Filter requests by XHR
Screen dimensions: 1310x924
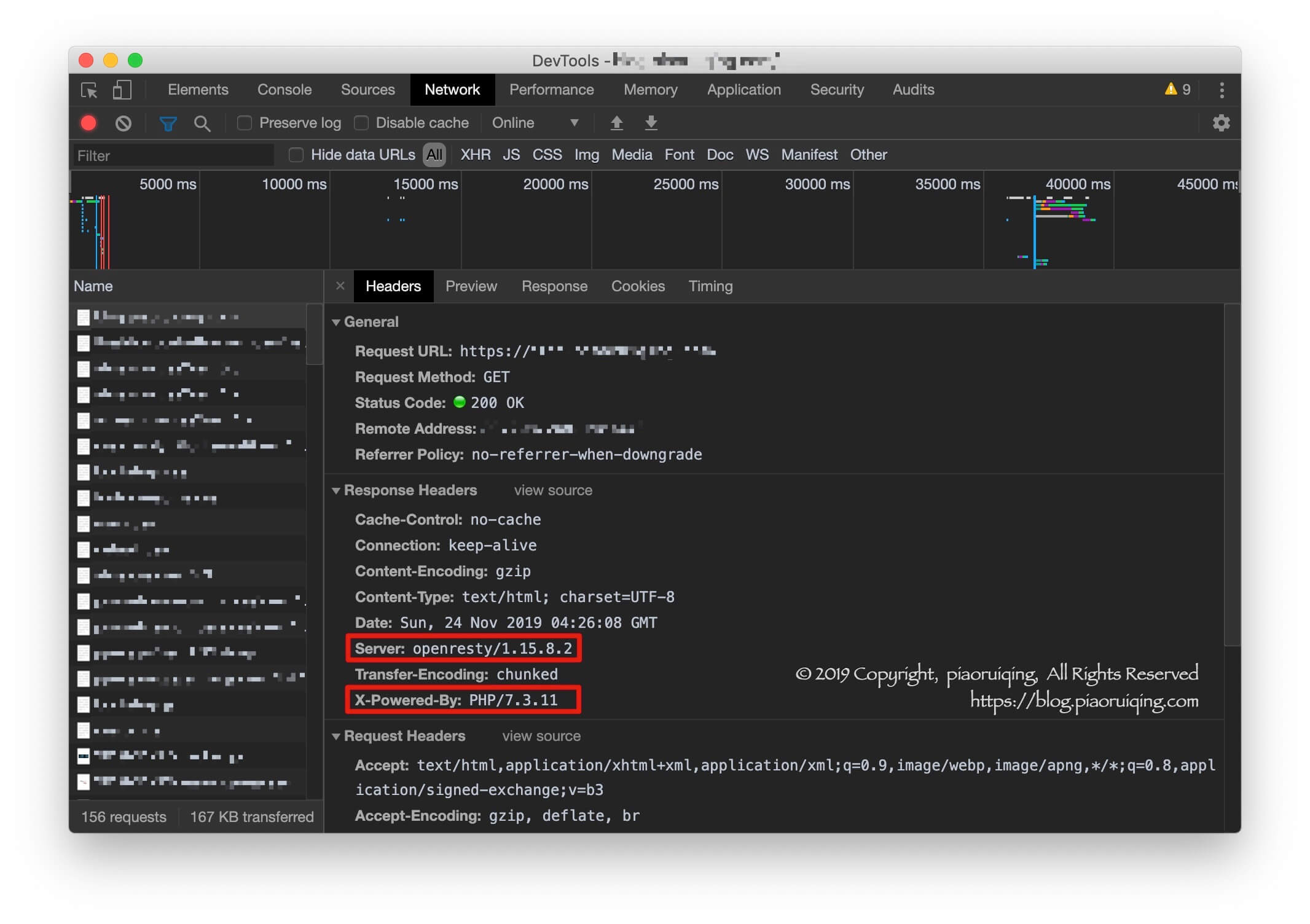[x=475, y=155]
